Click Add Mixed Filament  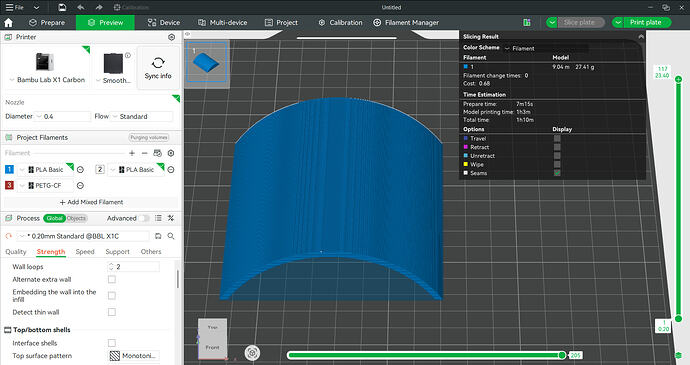(x=91, y=202)
